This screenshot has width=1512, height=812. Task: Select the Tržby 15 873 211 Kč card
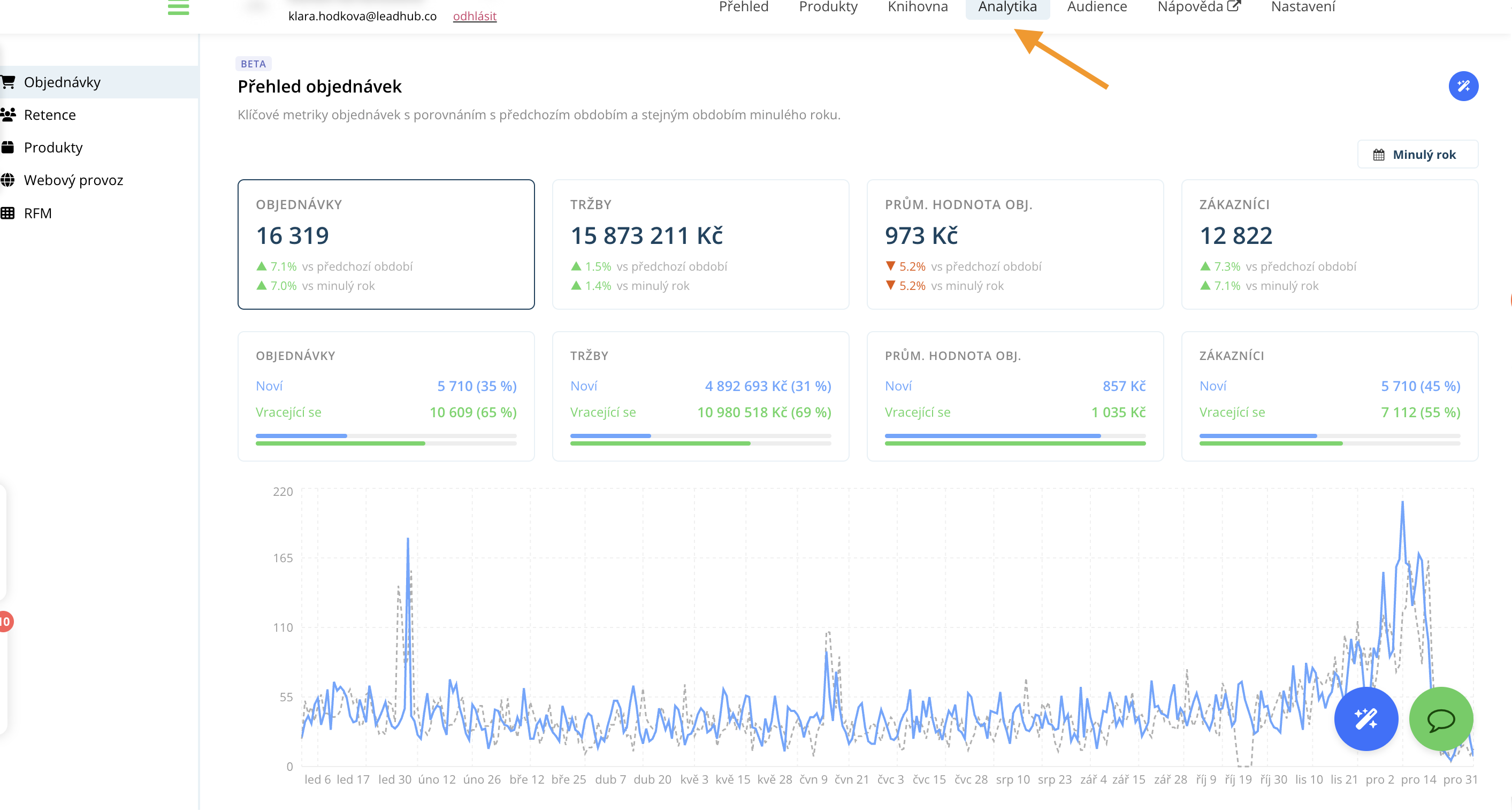pos(700,244)
